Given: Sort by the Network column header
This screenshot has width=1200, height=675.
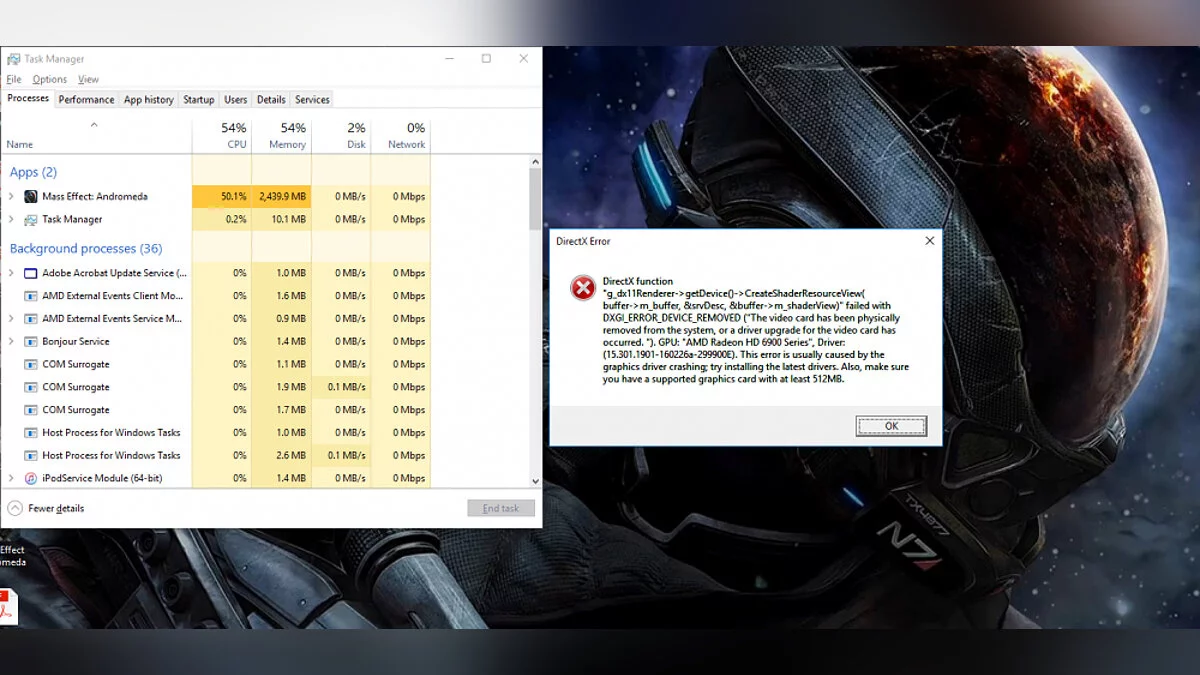Looking at the screenshot, I should (401, 136).
